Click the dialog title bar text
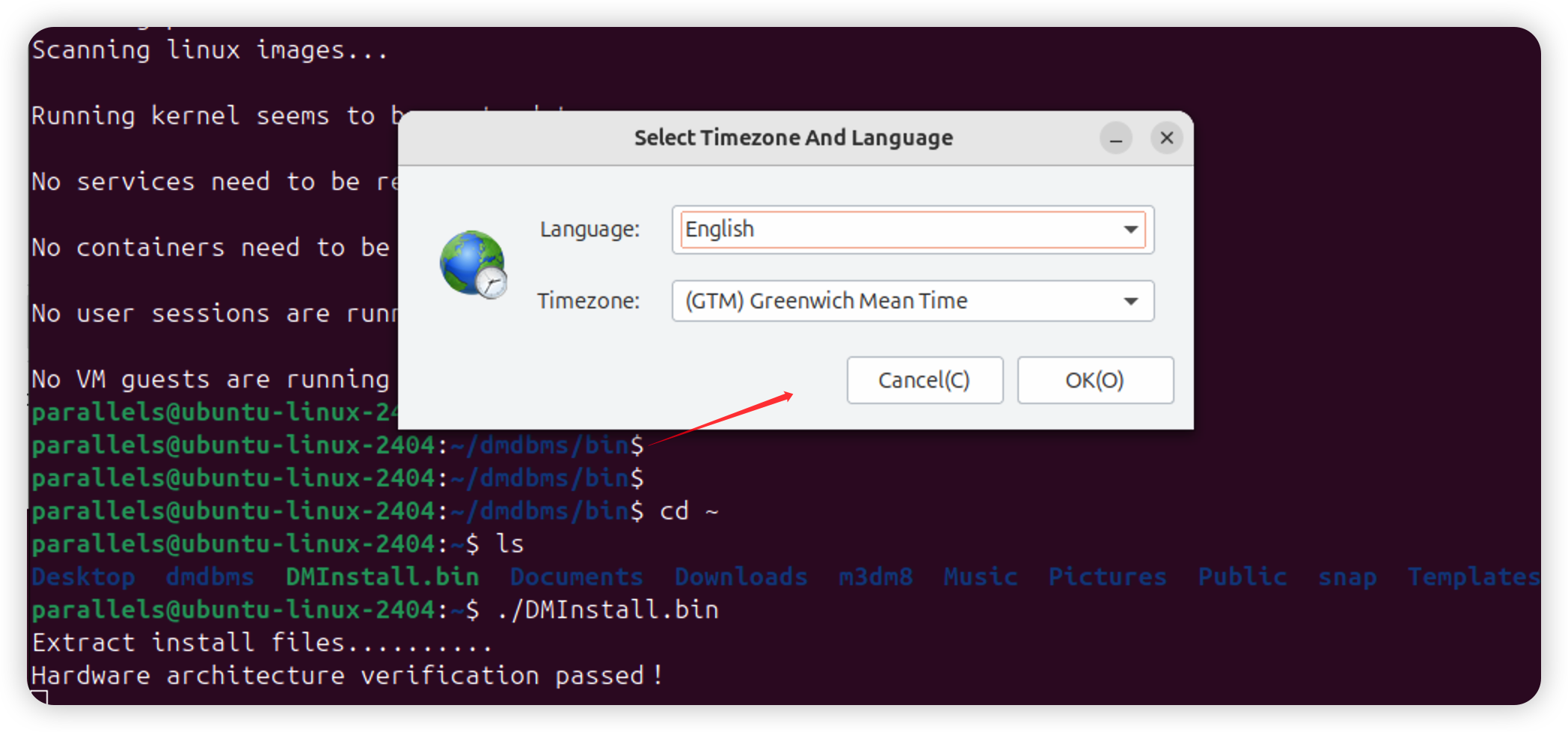 click(793, 138)
